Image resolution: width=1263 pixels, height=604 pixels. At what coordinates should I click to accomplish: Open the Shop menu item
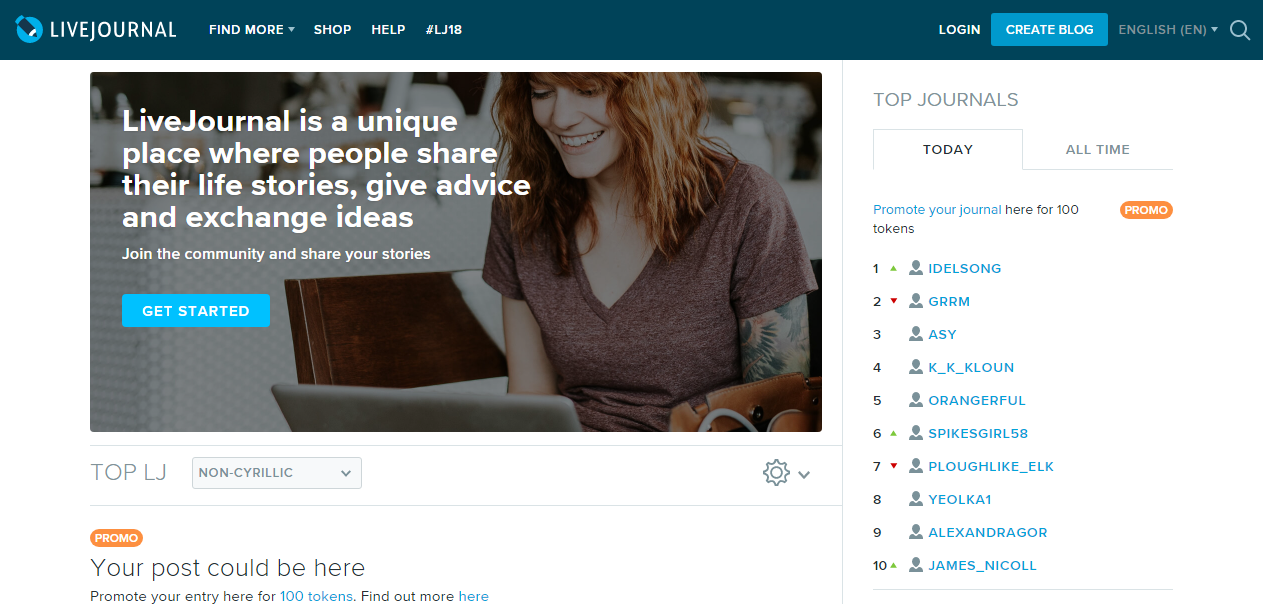(x=332, y=30)
